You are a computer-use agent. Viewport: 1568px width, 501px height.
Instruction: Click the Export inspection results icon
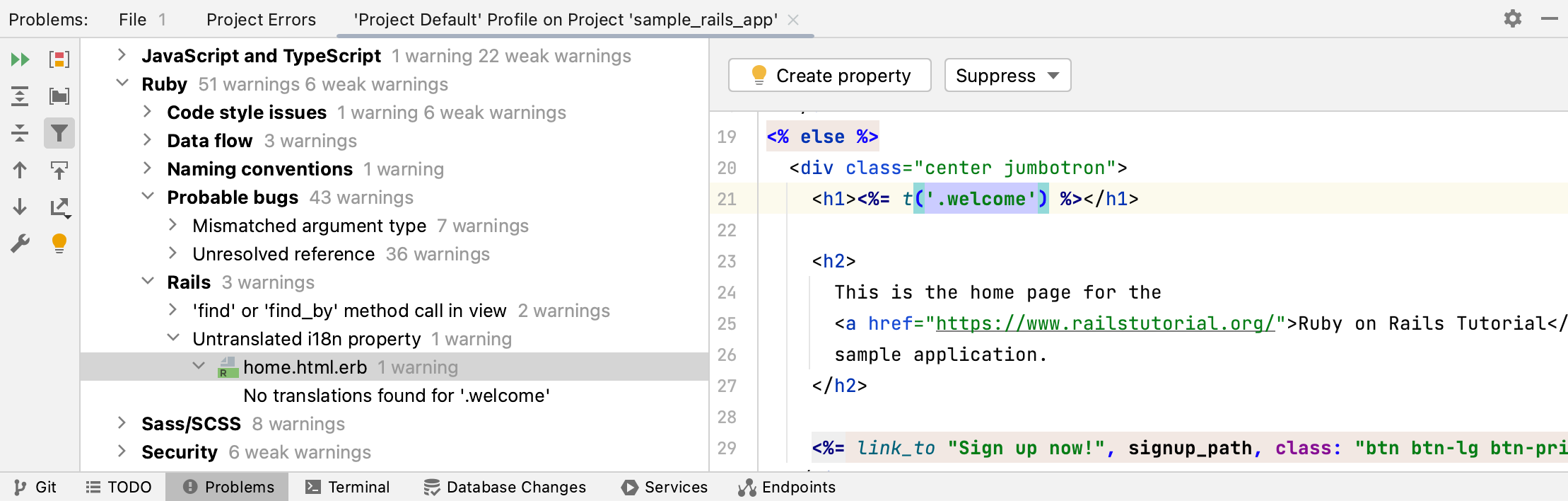coord(59,207)
